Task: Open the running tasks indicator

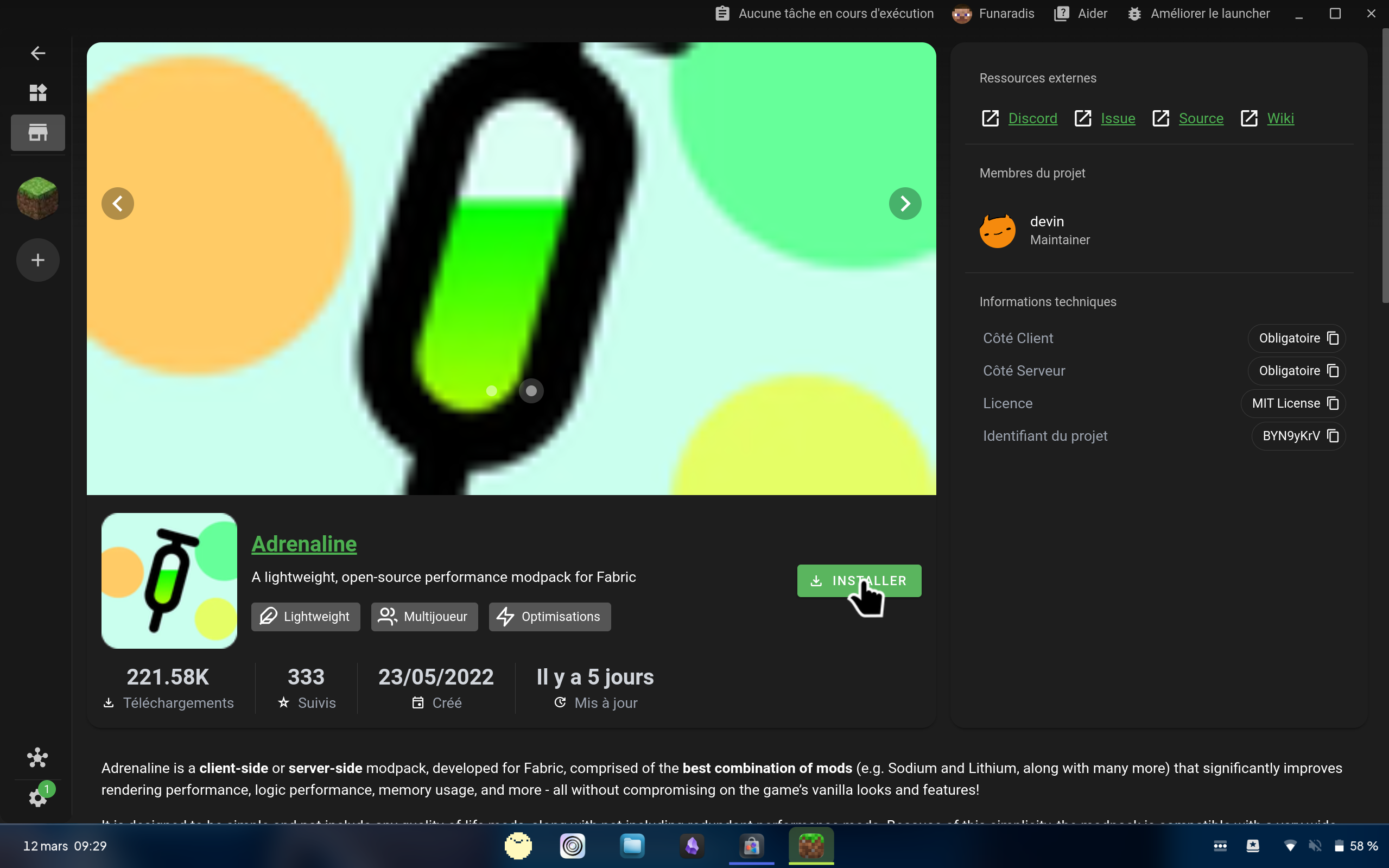Action: point(824,13)
